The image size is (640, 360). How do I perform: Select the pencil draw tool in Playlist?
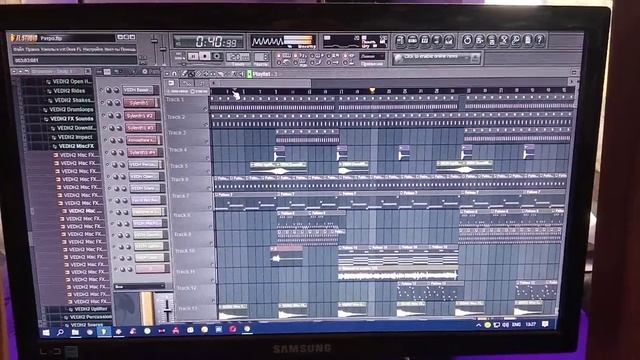184,73
